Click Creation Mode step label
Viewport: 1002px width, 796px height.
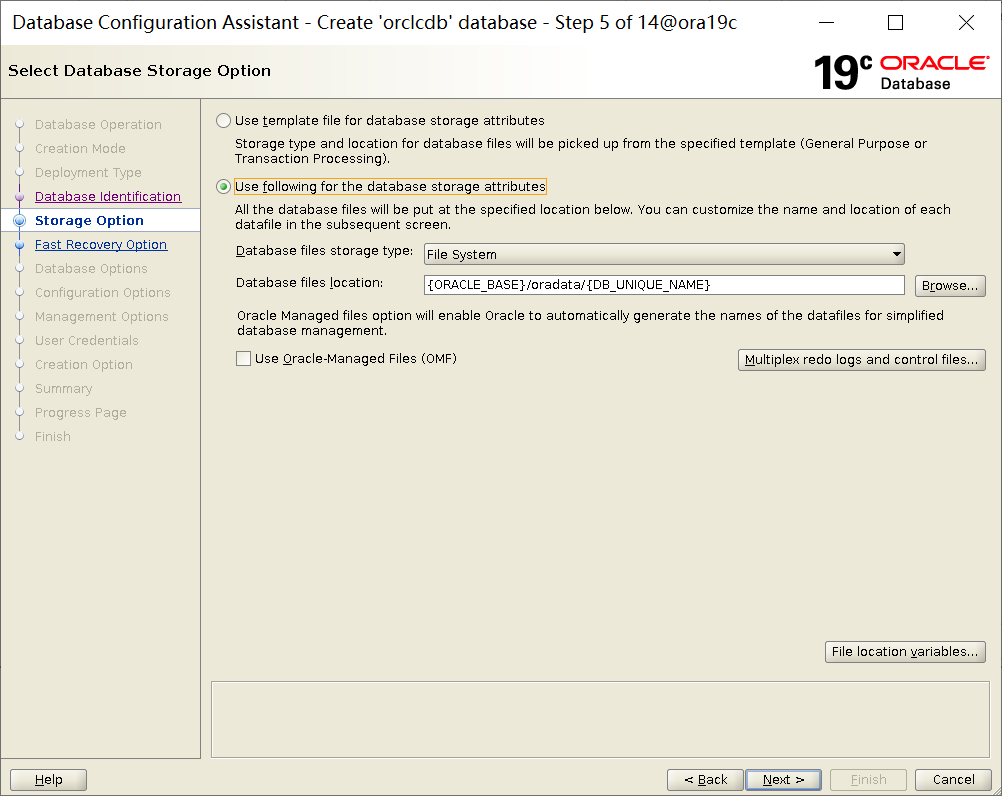tap(81, 148)
